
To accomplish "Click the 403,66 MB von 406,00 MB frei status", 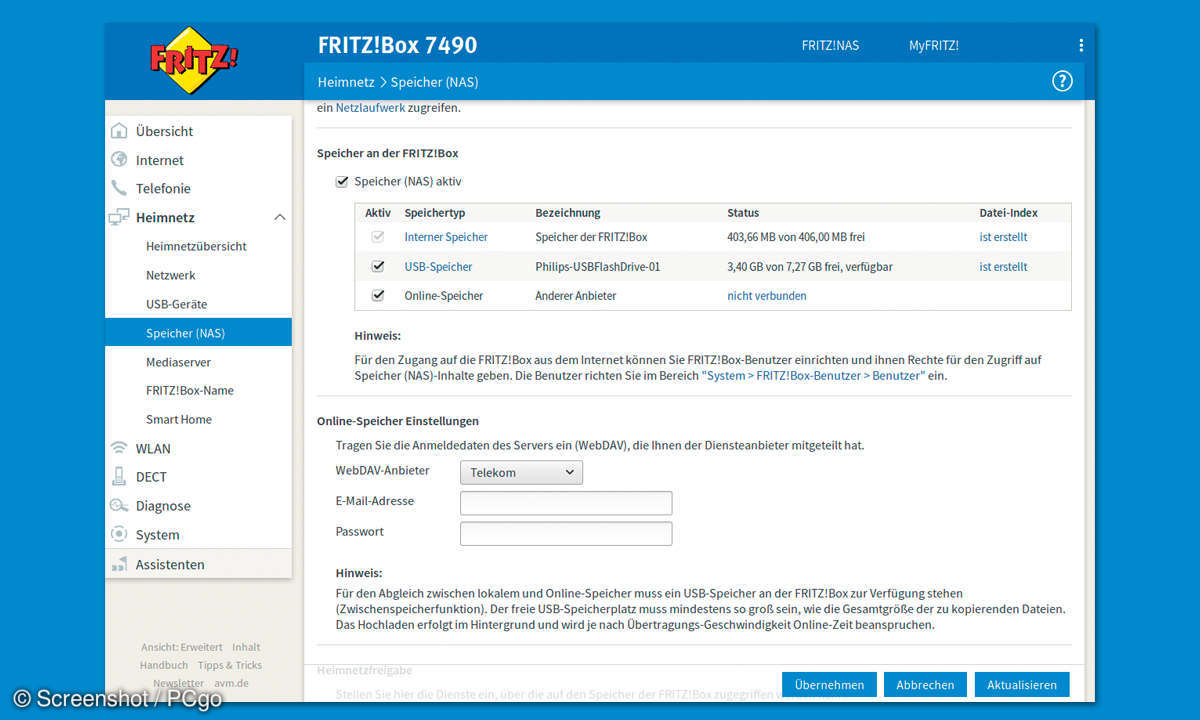I will tap(796, 237).
